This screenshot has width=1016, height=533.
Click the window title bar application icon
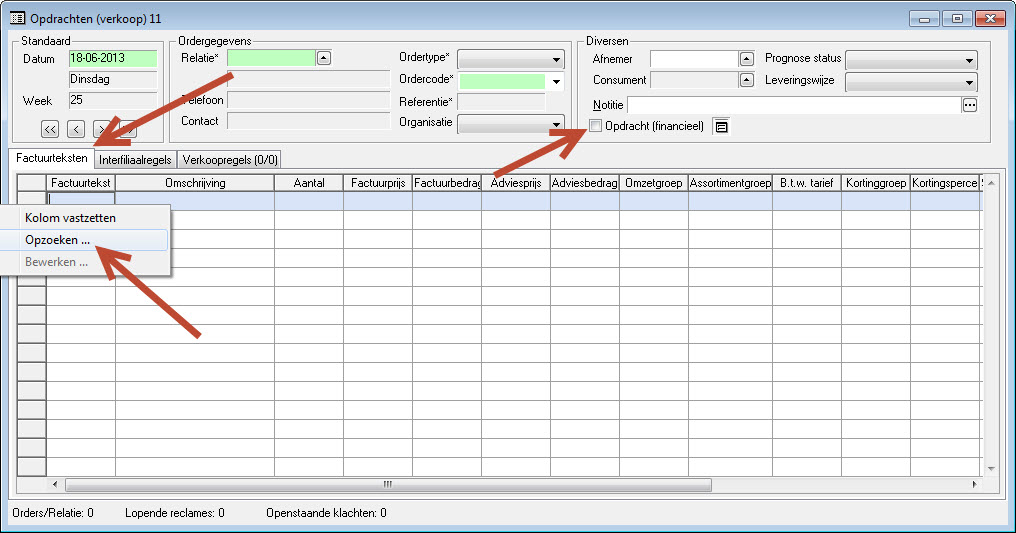pyautogui.click(x=17, y=18)
